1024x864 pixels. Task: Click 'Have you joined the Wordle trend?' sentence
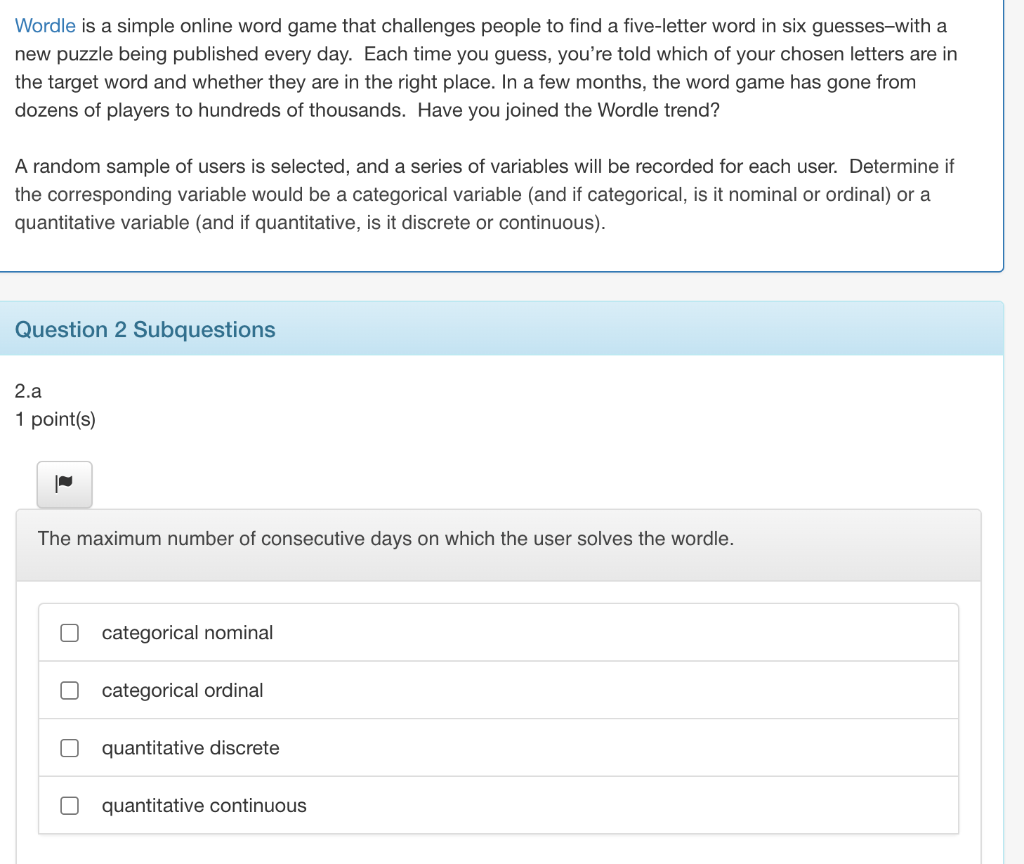coord(568,110)
